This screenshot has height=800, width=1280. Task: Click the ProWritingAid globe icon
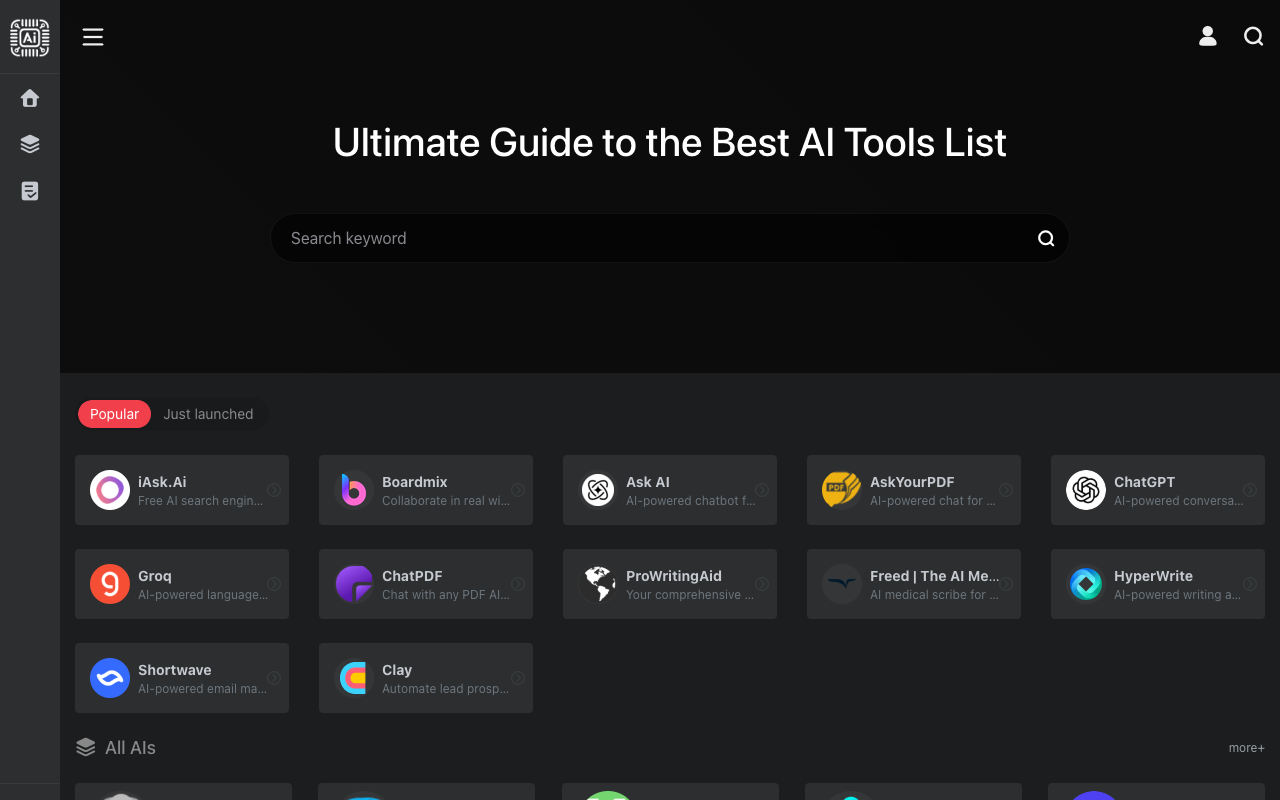tap(598, 584)
